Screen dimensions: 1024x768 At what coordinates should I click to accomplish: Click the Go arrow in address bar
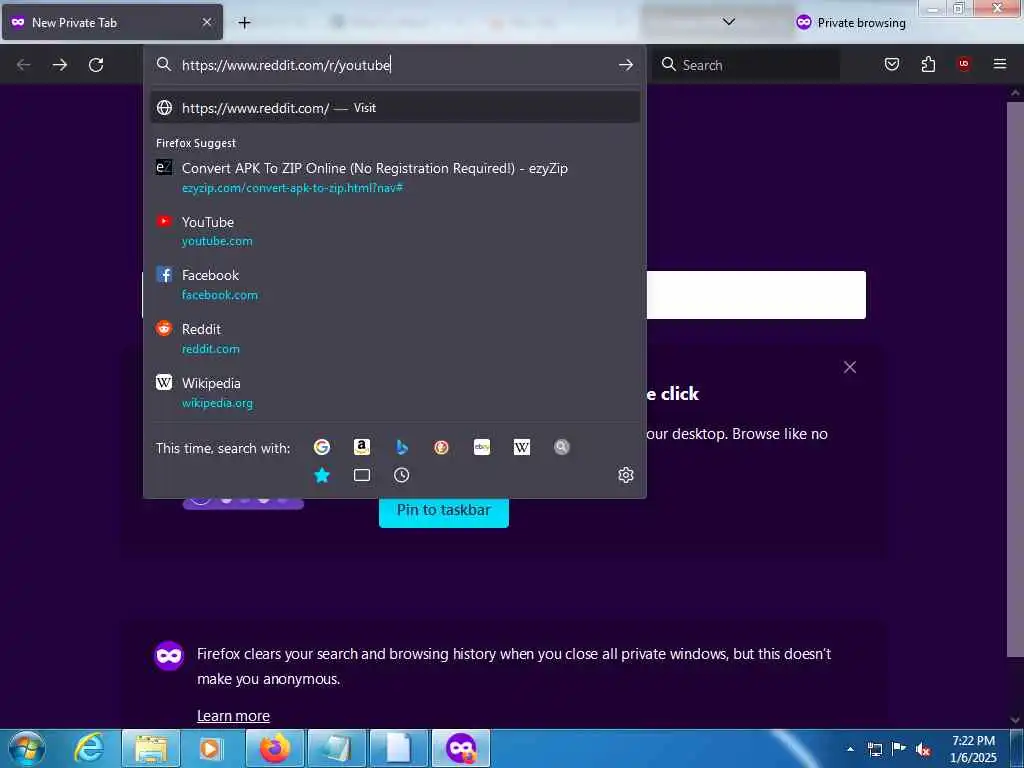[626, 65]
